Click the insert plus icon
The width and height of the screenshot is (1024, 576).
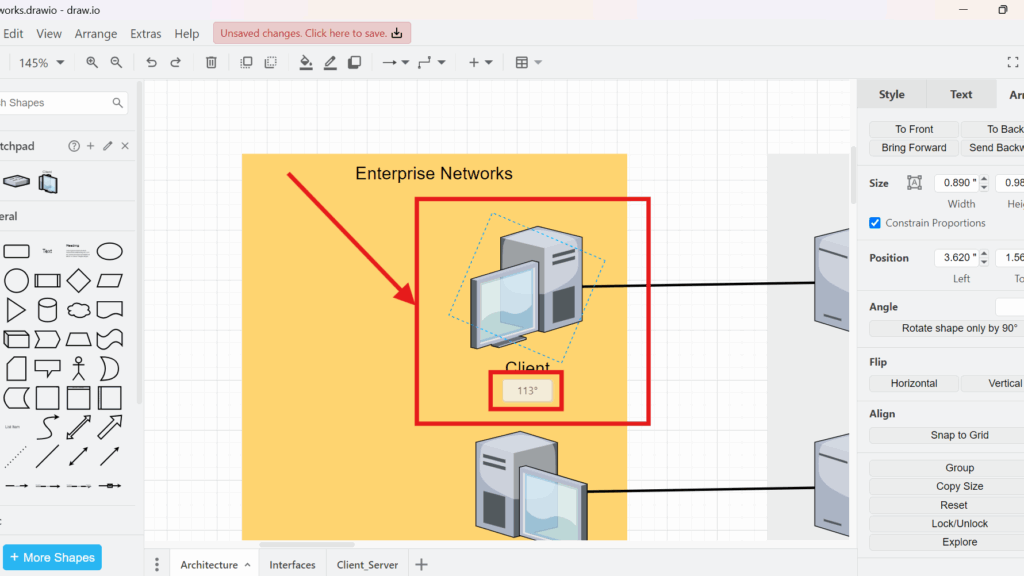pyautogui.click(x=474, y=62)
